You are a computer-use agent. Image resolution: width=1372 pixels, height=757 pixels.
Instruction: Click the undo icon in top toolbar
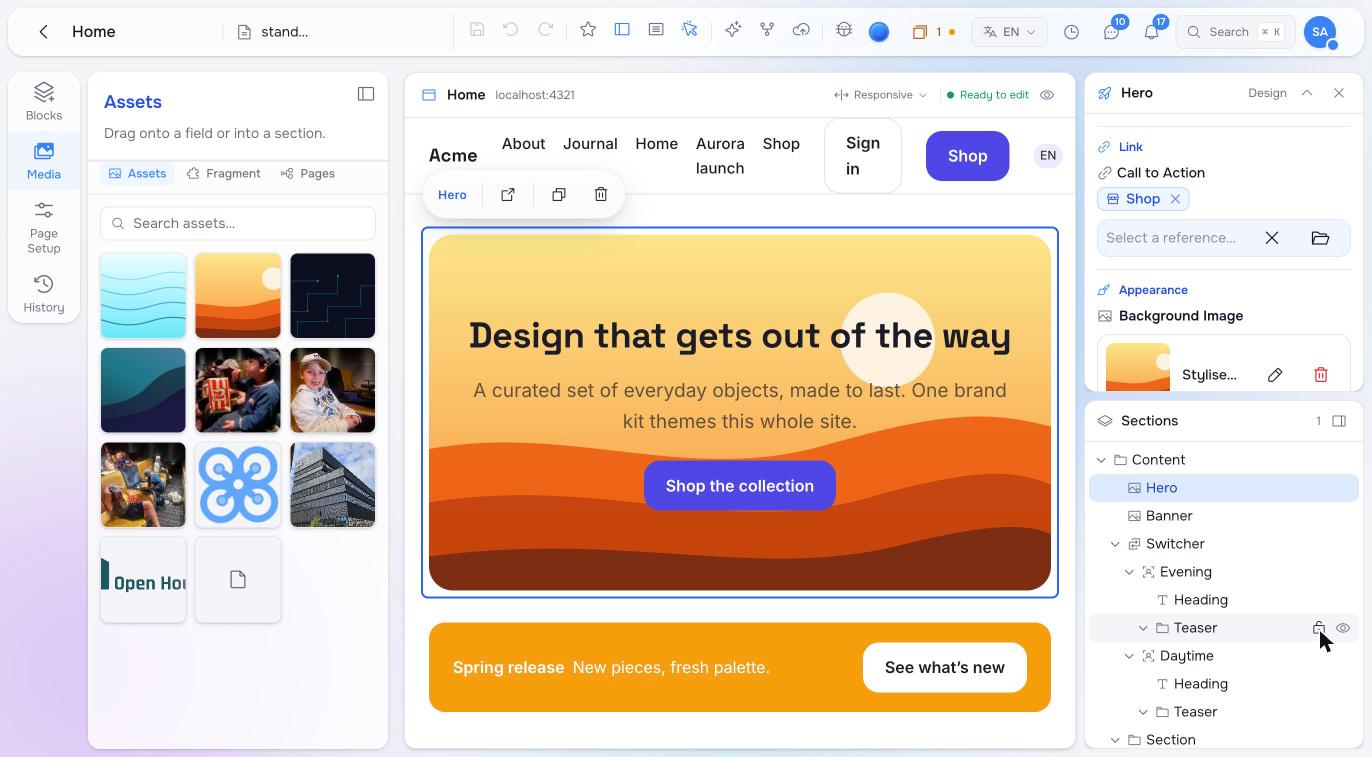510,30
